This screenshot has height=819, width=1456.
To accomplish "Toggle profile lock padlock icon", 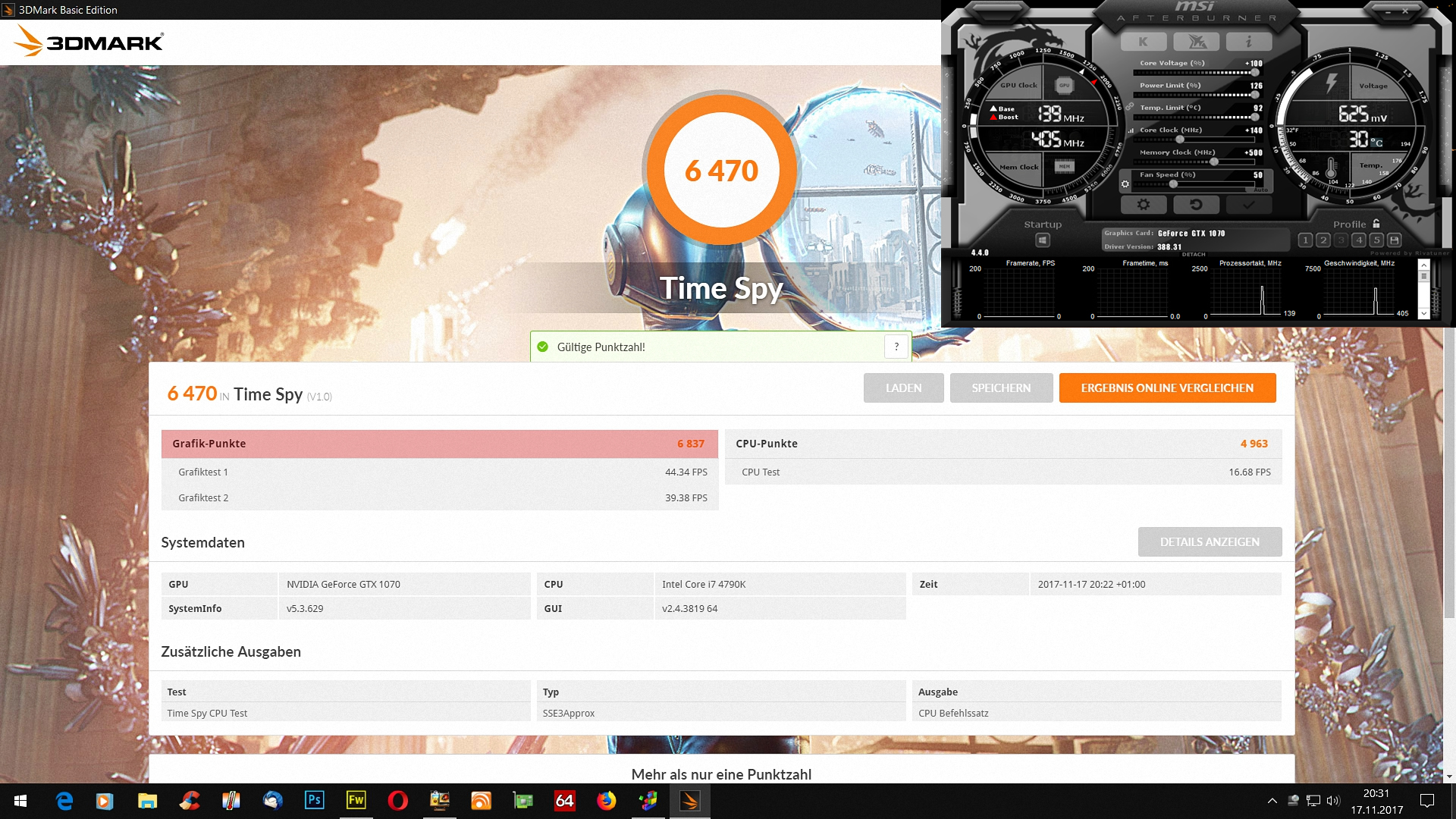I will [1376, 224].
